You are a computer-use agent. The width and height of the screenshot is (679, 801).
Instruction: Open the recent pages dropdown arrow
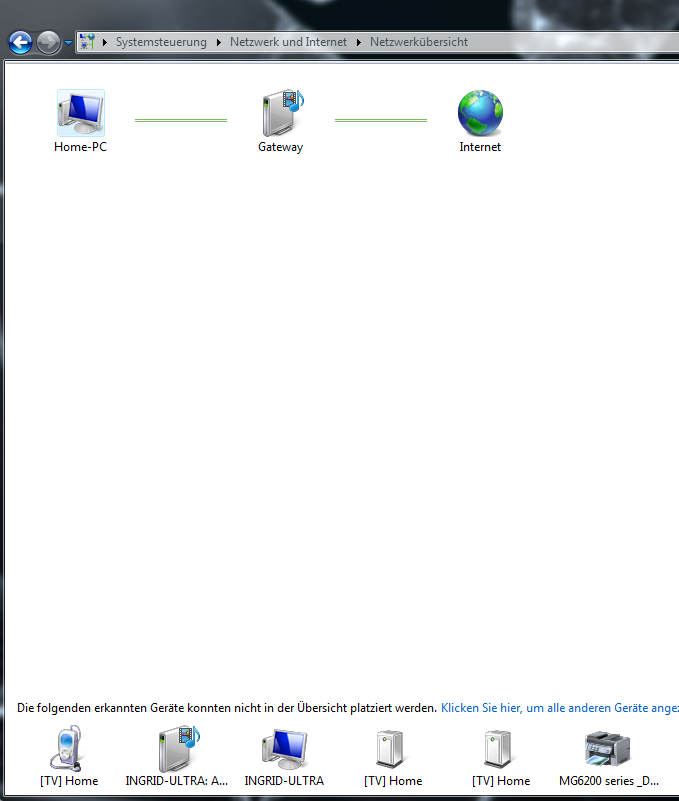pyautogui.click(x=68, y=43)
